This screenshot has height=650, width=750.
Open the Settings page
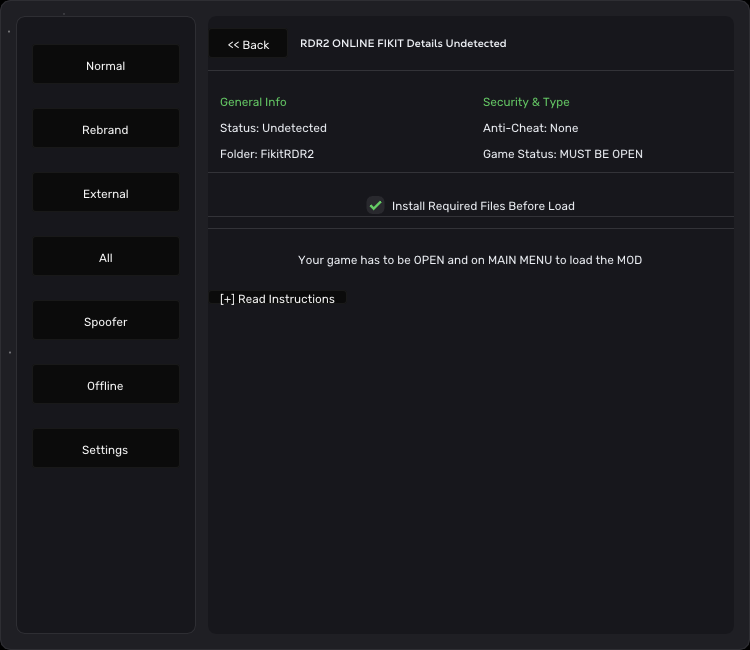tap(106, 449)
